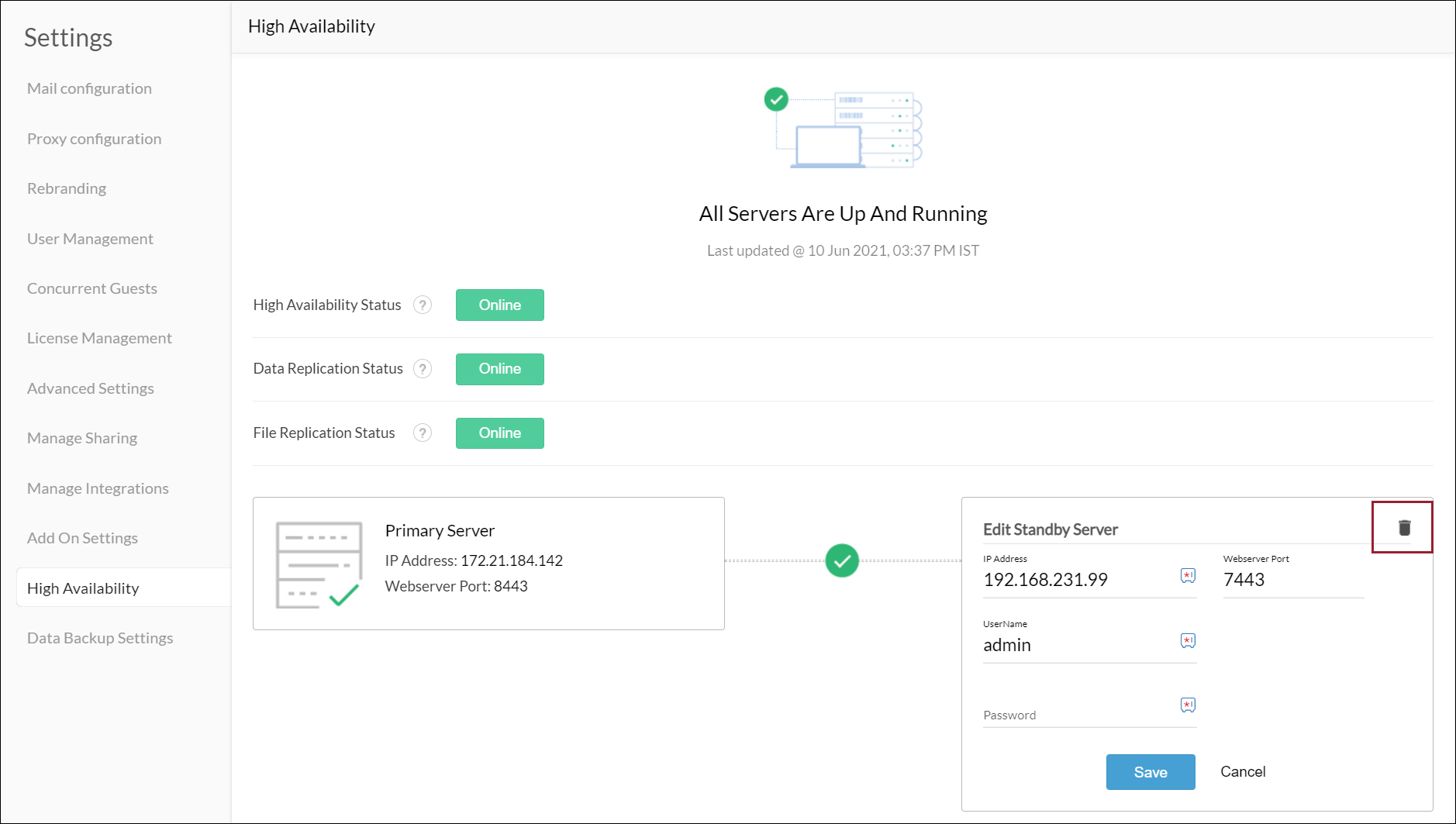
Task: Click the delete standby server trash icon
Action: pyautogui.click(x=1404, y=528)
